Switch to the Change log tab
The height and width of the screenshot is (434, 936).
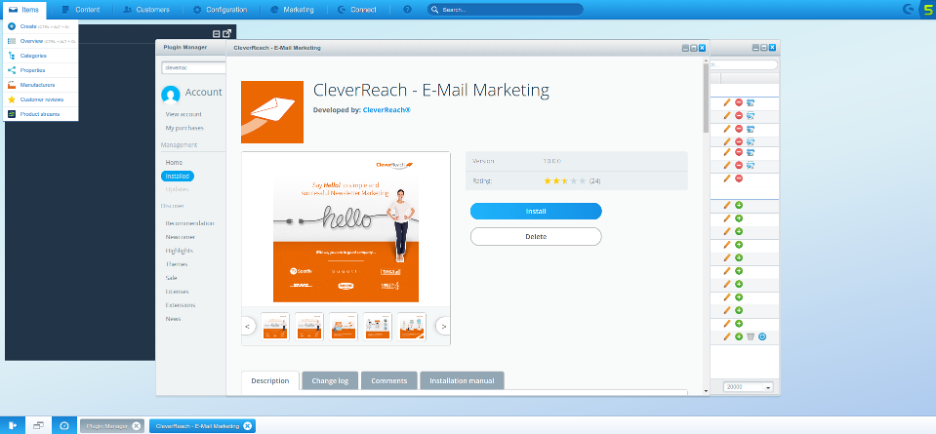(x=330, y=381)
